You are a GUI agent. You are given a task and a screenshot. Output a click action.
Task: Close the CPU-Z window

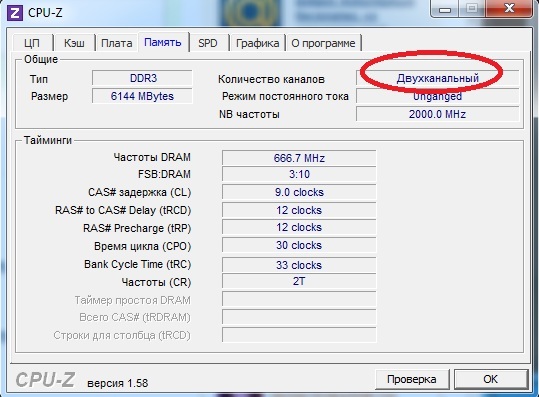pos(509,9)
